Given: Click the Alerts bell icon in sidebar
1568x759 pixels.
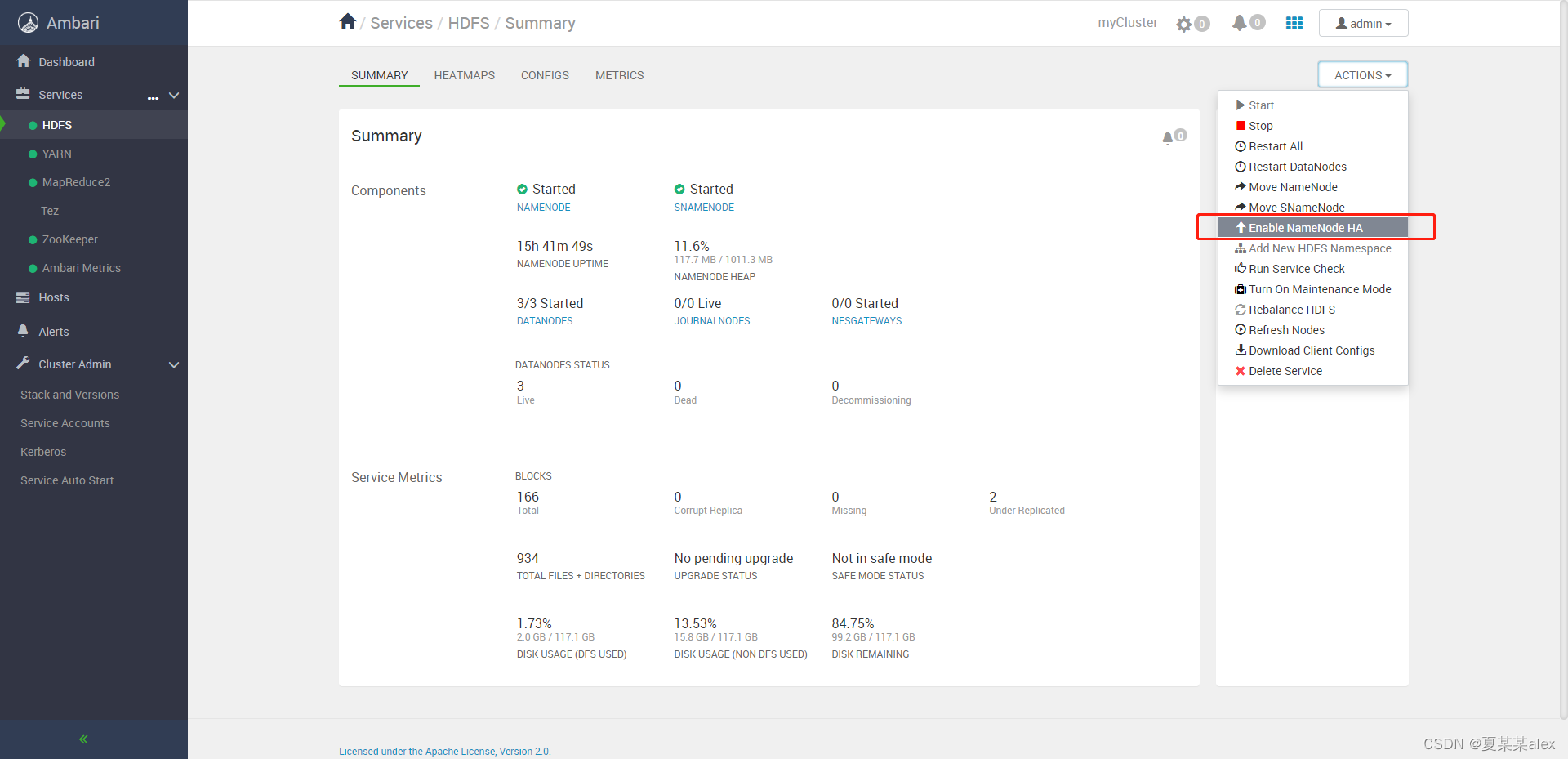Looking at the screenshot, I should (x=23, y=330).
